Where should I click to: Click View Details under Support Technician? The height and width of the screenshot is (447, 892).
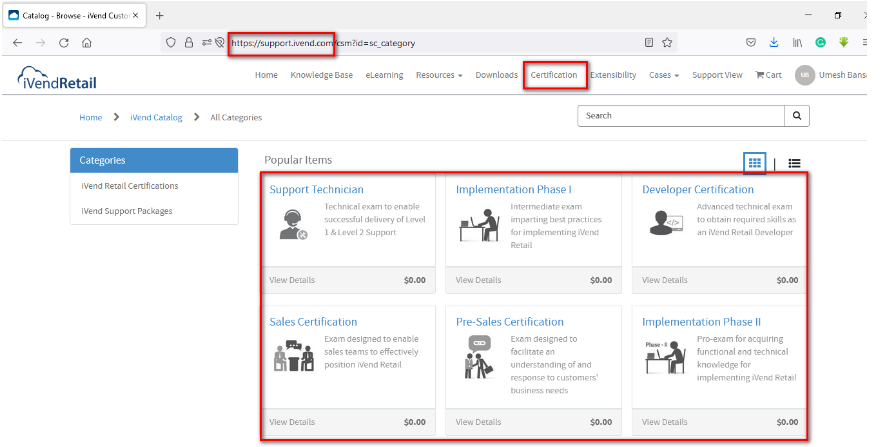292,280
